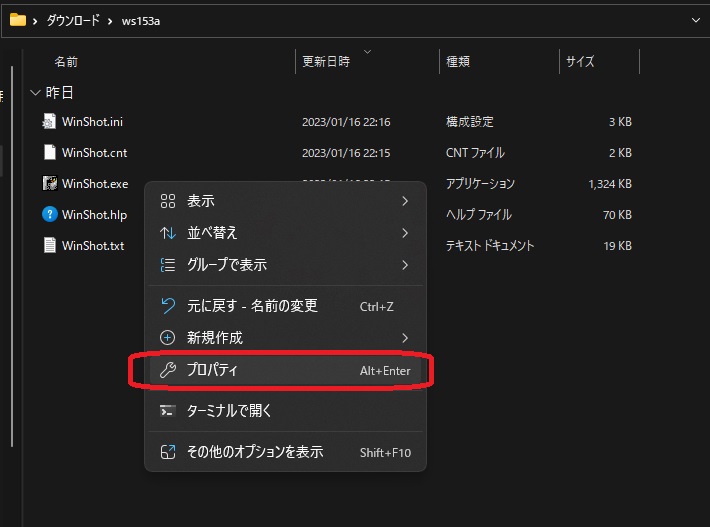Click the WinShot.hlp question mark icon
This screenshot has width=710, height=527.
(x=50, y=214)
